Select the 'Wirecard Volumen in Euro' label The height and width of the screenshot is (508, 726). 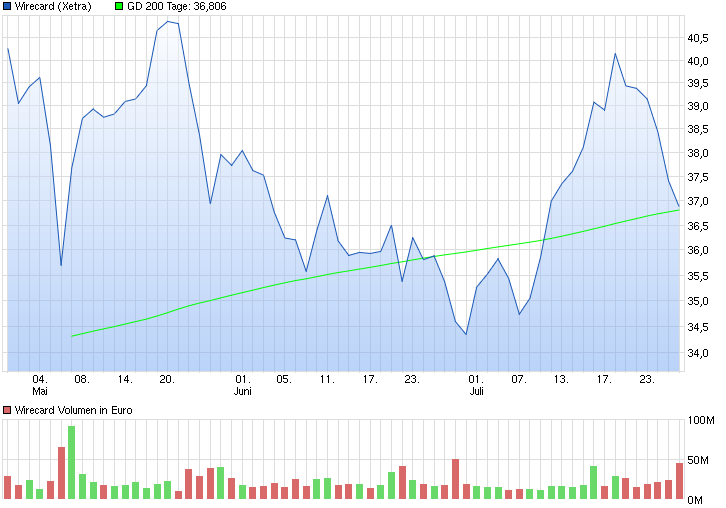click(x=73, y=410)
